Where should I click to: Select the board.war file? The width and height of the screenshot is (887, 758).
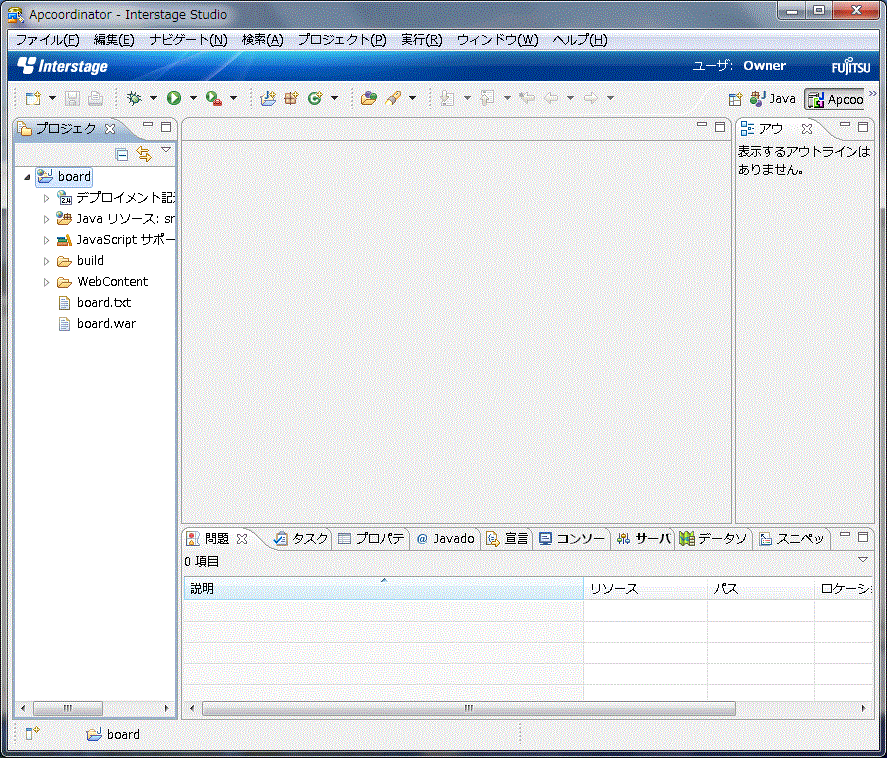point(106,324)
